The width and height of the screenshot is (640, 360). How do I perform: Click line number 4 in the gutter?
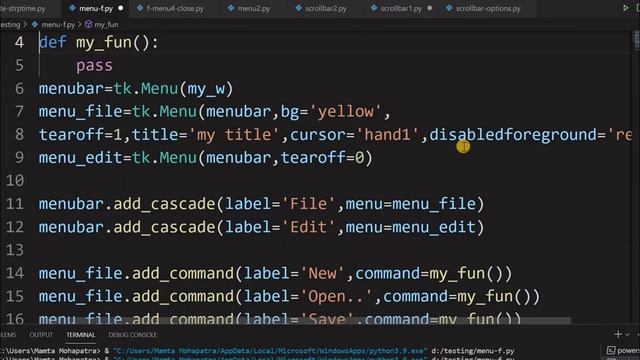point(19,42)
